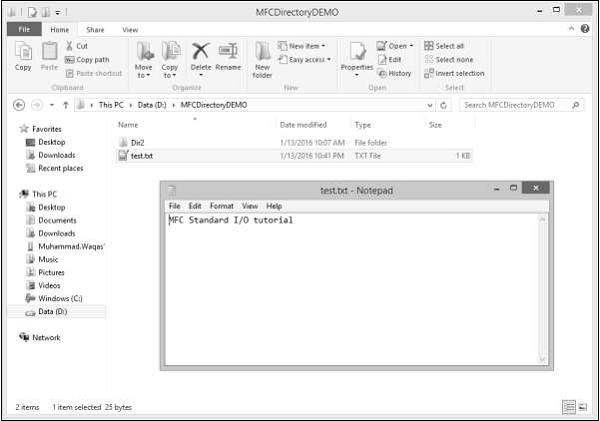Image resolution: width=600 pixels, height=421 pixels.
Task: Click the Rename icon in ribbon
Action: click(x=228, y=56)
